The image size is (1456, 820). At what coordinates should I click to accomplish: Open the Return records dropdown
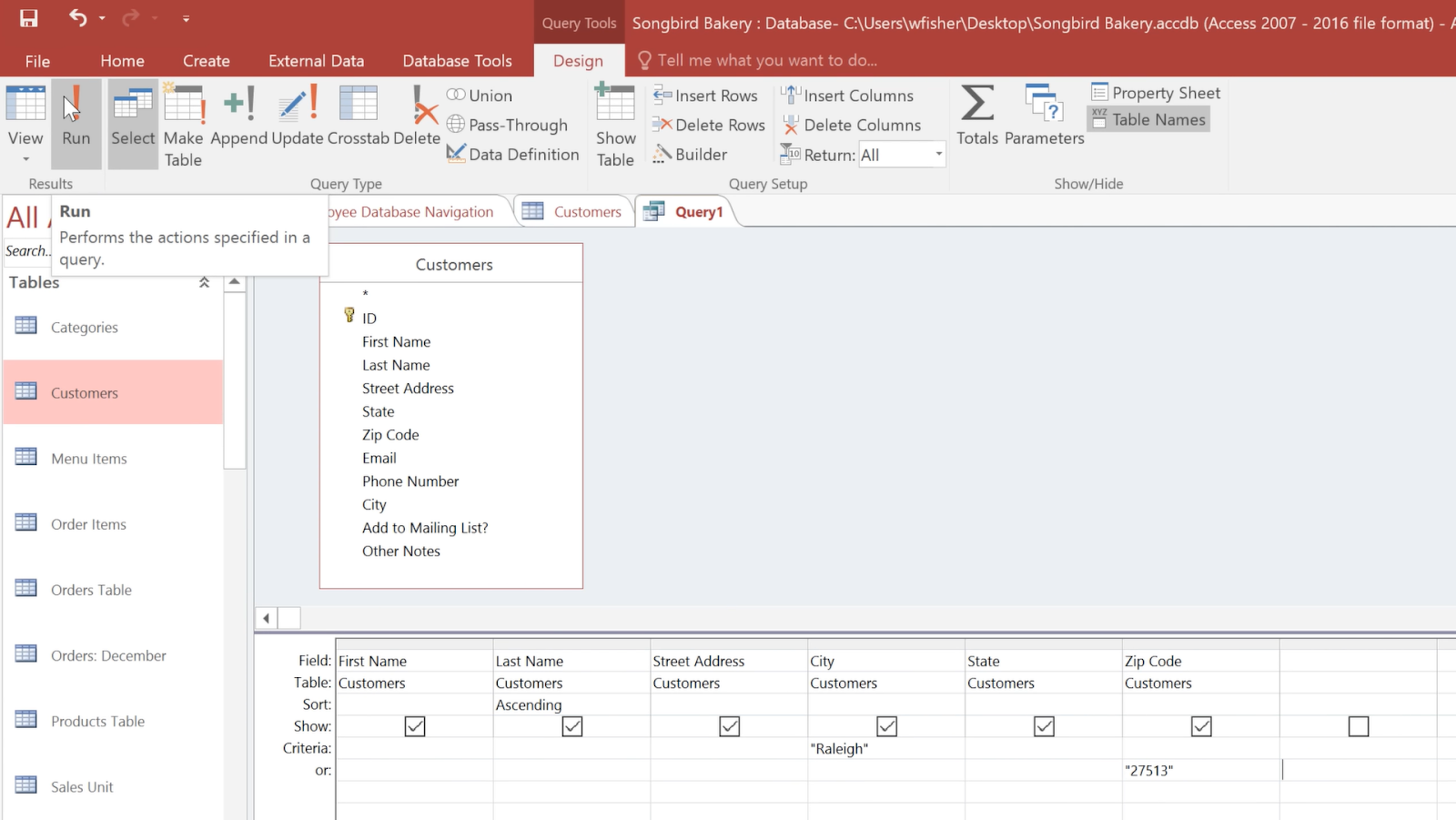pyautogui.click(x=939, y=154)
